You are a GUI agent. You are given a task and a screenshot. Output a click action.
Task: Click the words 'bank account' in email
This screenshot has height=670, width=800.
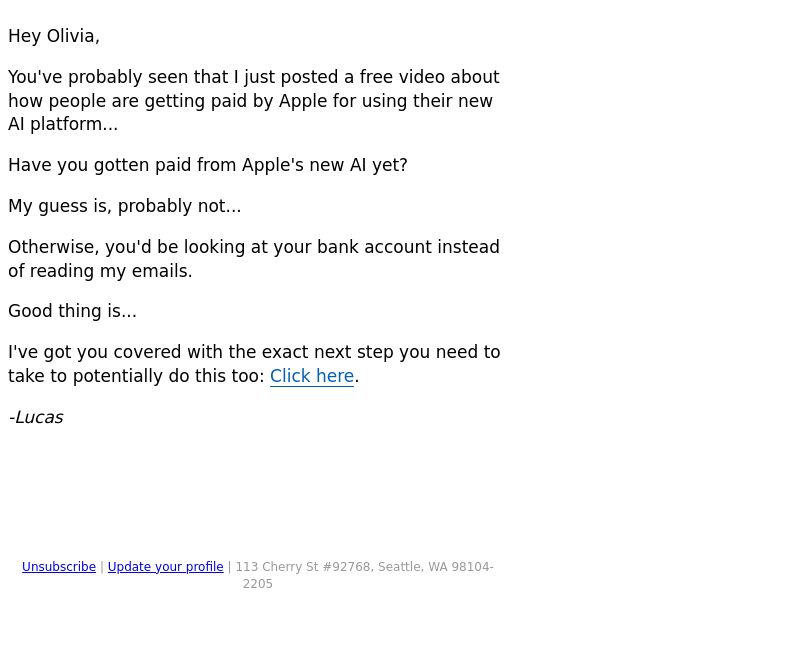pyautogui.click(x=374, y=247)
